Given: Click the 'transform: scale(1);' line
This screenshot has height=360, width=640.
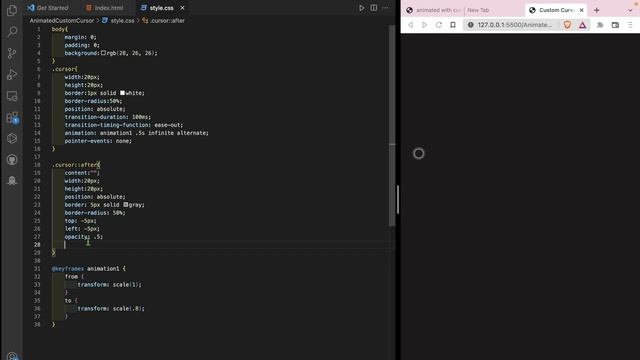Looking at the screenshot, I should pyautogui.click(x=109, y=284).
